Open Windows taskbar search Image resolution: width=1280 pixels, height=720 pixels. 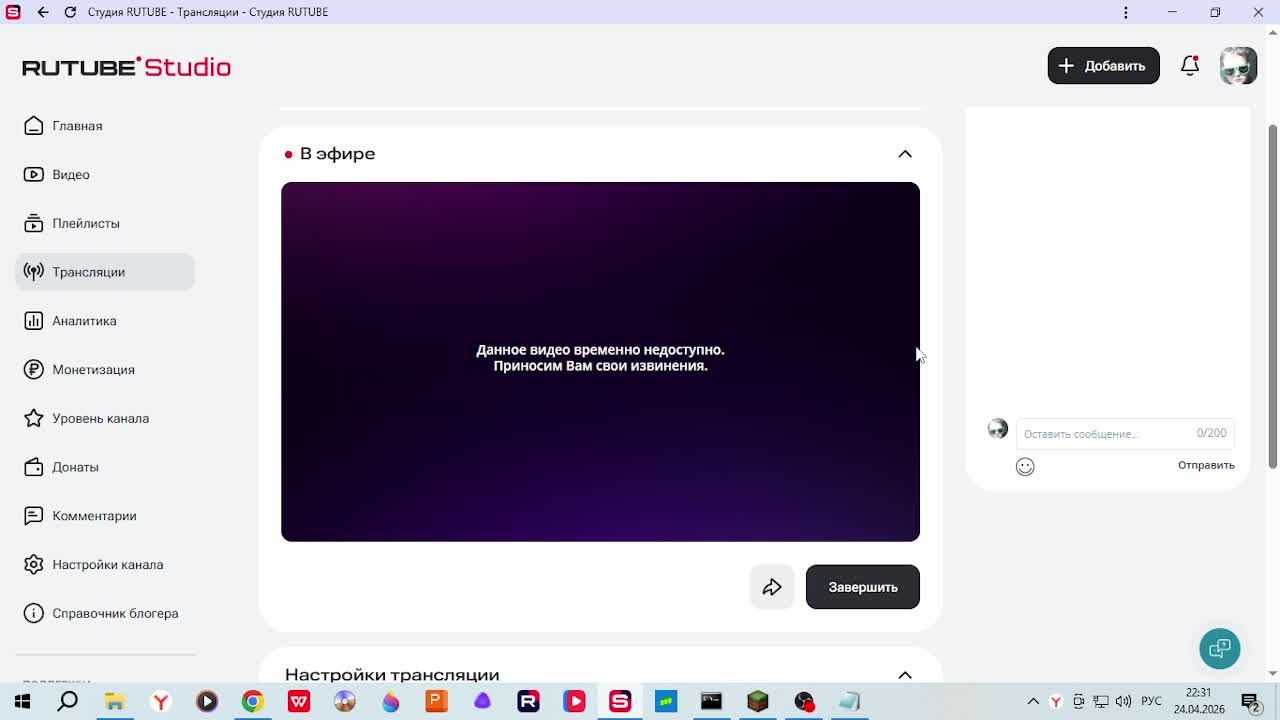tap(68, 702)
